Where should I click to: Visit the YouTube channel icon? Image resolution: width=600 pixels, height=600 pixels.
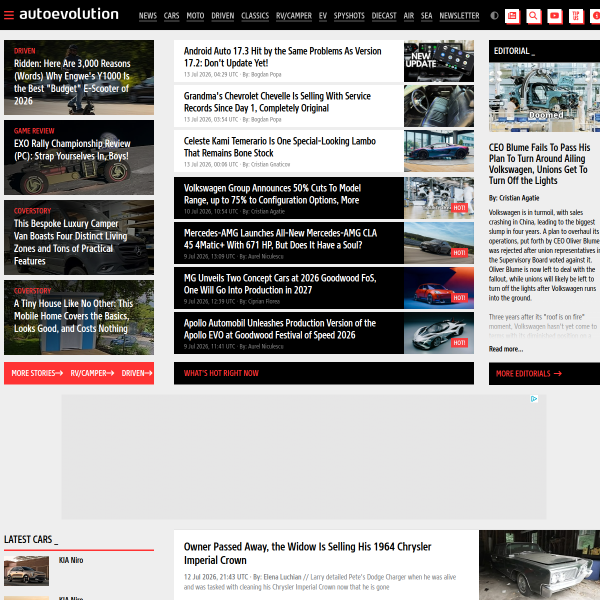pos(554,16)
